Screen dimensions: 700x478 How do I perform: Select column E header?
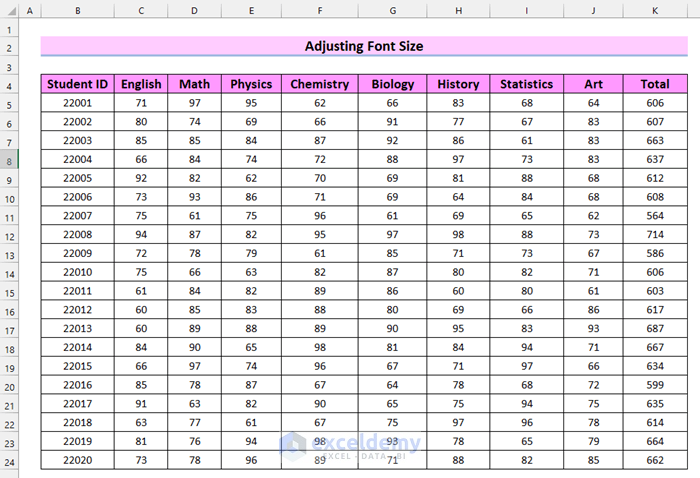251,10
